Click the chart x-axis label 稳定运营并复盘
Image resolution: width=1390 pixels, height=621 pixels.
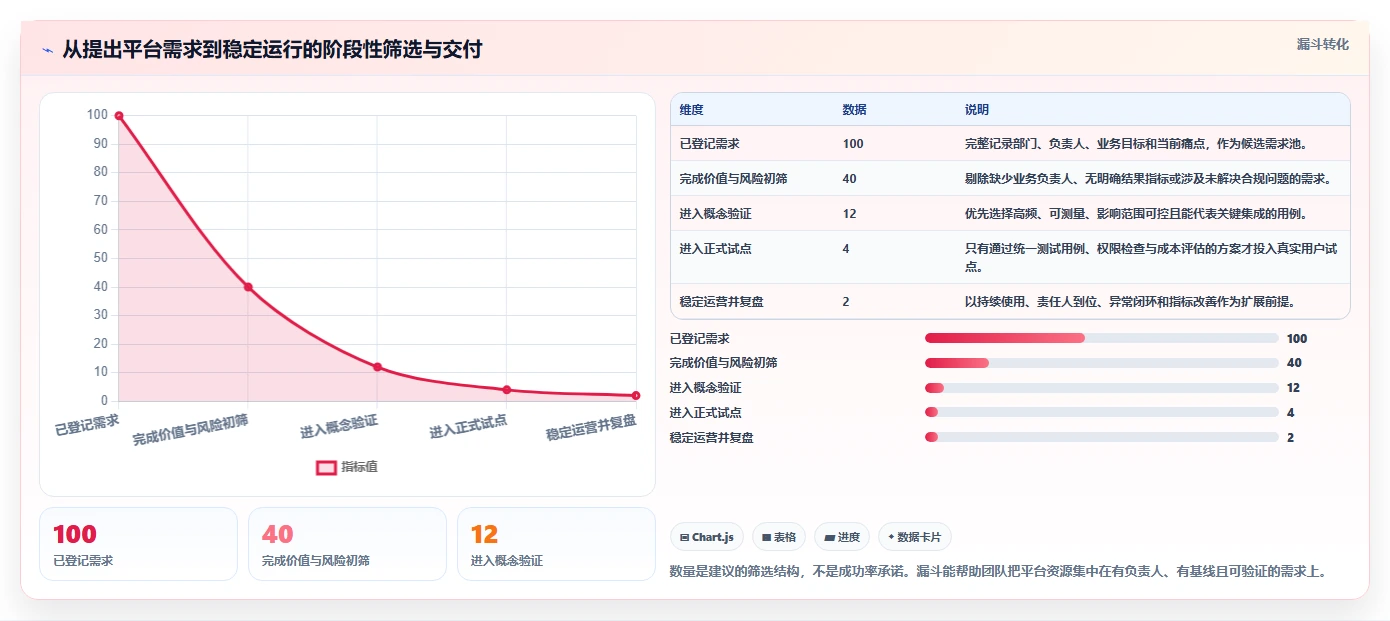tap(591, 428)
